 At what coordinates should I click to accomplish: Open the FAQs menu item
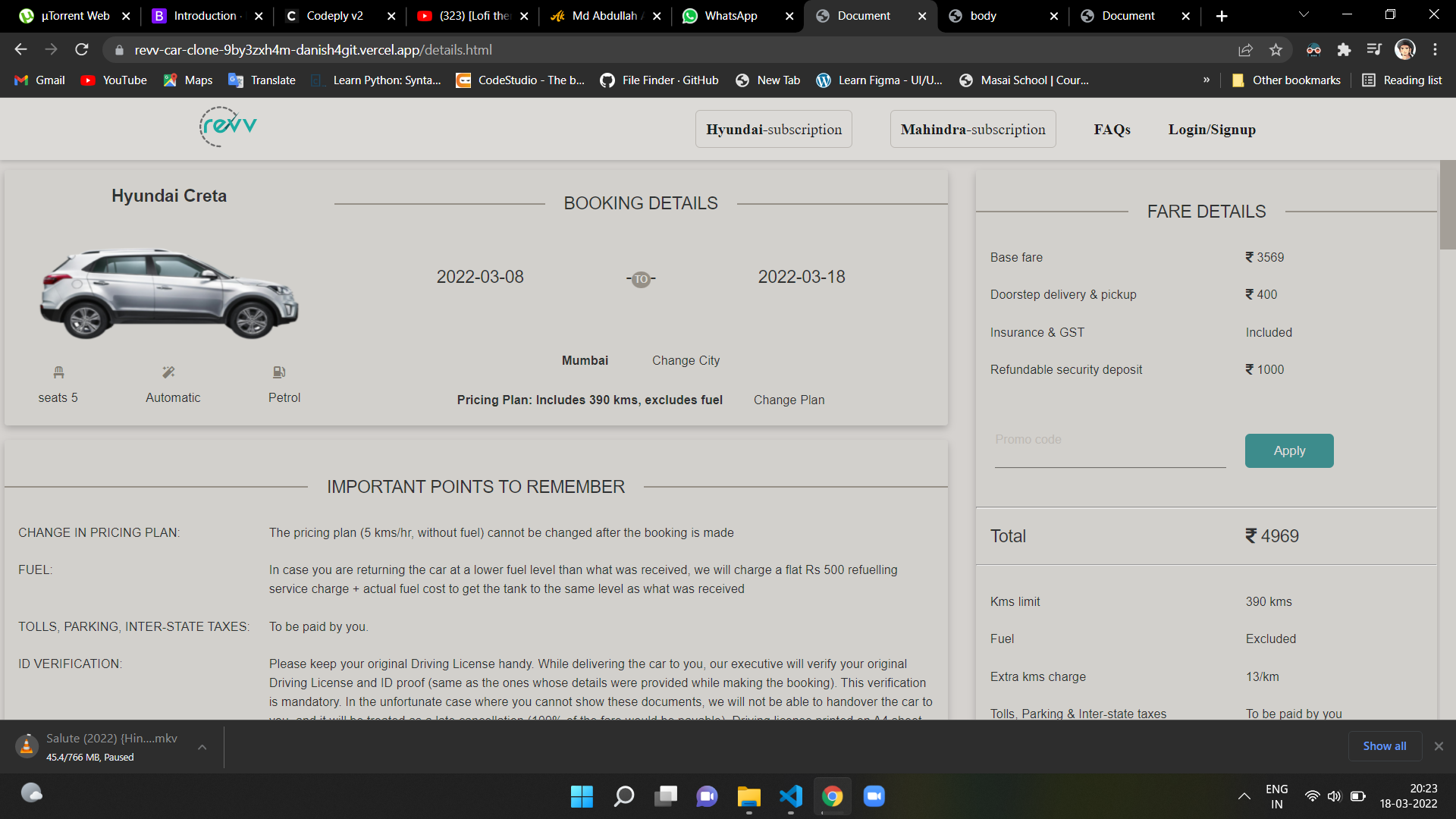tap(1112, 130)
